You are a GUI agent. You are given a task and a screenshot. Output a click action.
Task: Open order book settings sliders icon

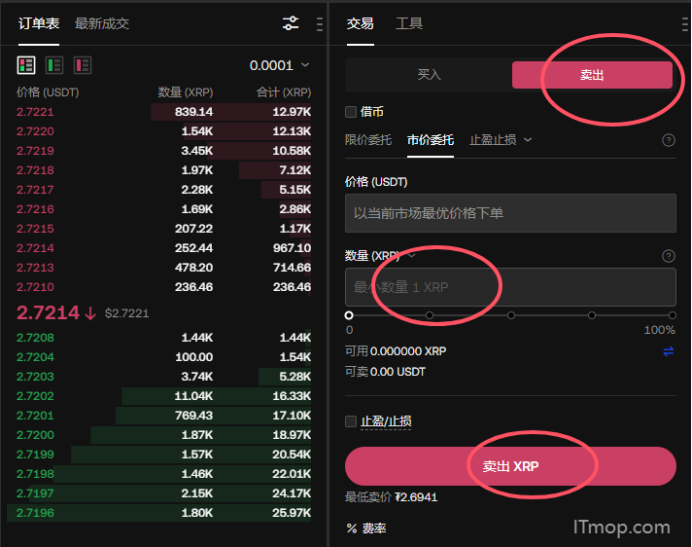pyautogui.click(x=290, y=23)
